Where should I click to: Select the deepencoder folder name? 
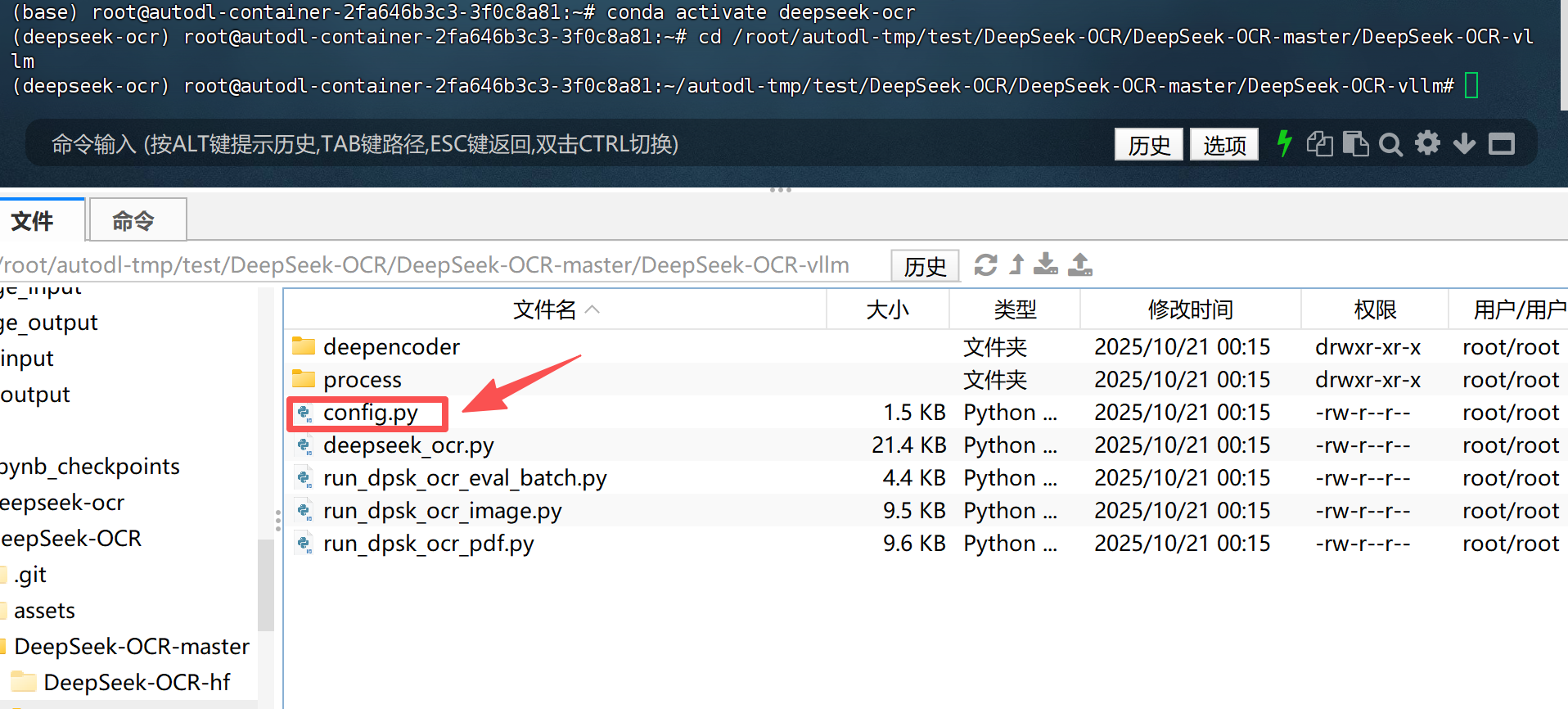click(x=391, y=347)
